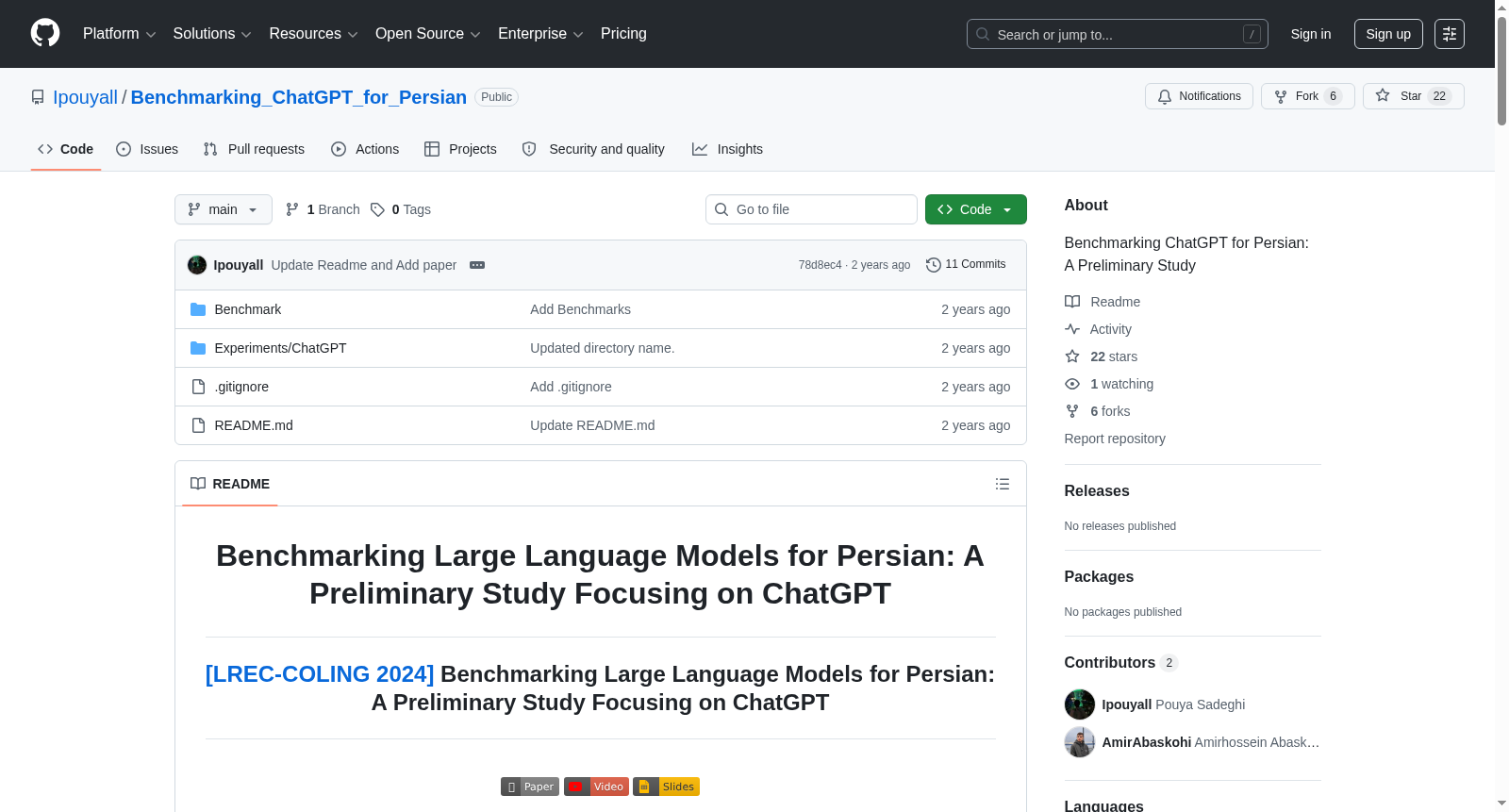Open the Benchmark folder
The width and height of the screenshot is (1509, 812).
point(248,309)
